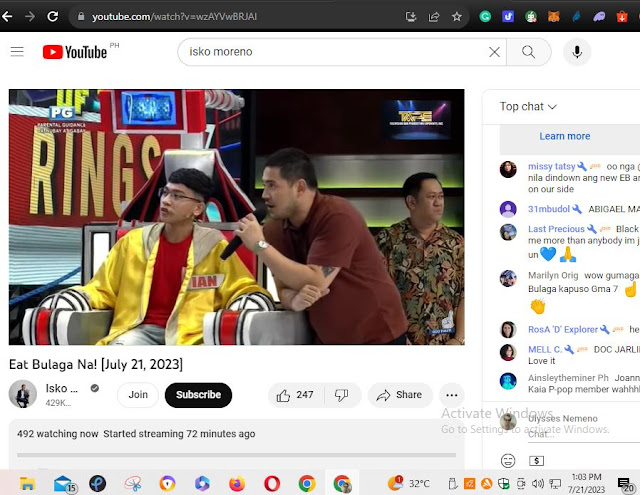Click the 492 watching now description text
640x495 pixels.
(136, 434)
